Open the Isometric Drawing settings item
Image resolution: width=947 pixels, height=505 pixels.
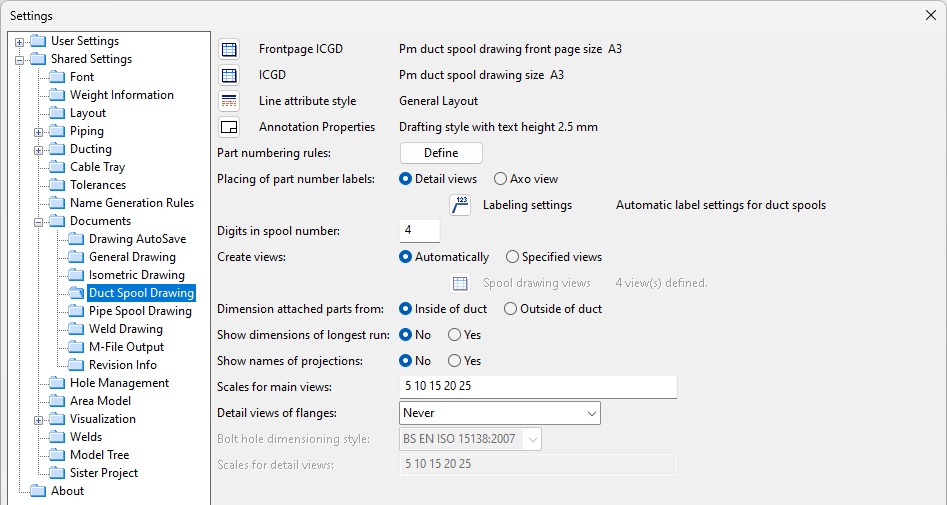click(x=136, y=275)
